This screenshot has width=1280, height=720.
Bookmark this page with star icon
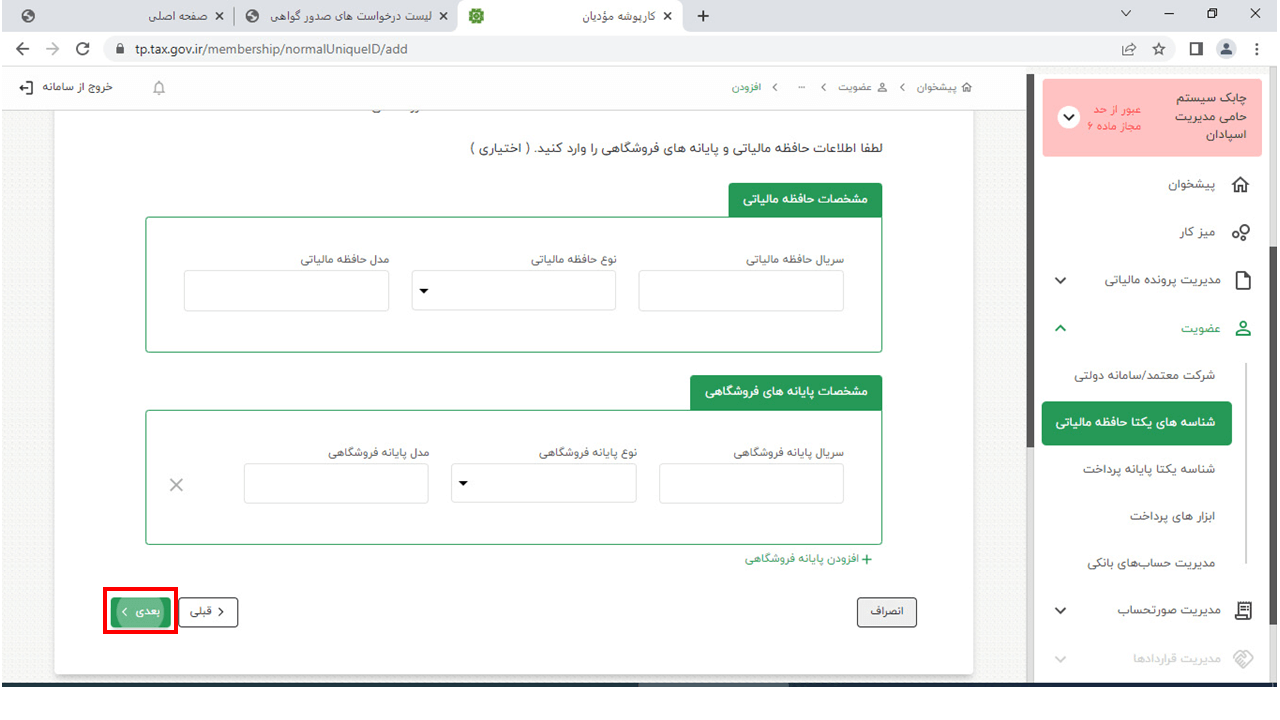[1159, 49]
